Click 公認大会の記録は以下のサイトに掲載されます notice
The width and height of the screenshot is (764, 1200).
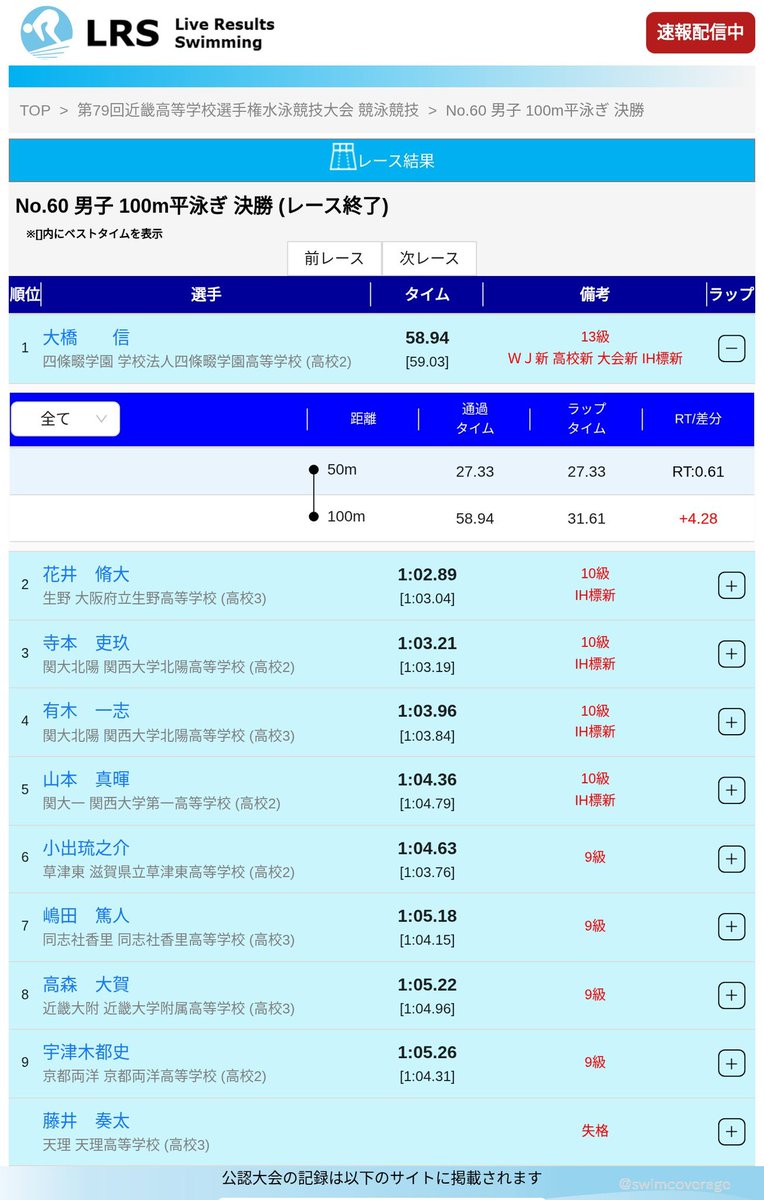point(382,1178)
